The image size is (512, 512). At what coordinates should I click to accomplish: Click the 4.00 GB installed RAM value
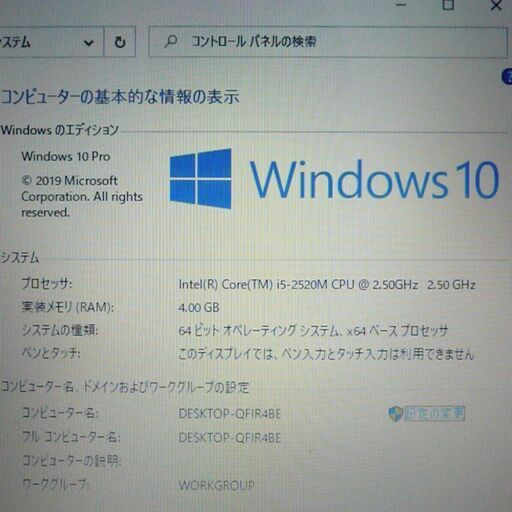pos(199,307)
